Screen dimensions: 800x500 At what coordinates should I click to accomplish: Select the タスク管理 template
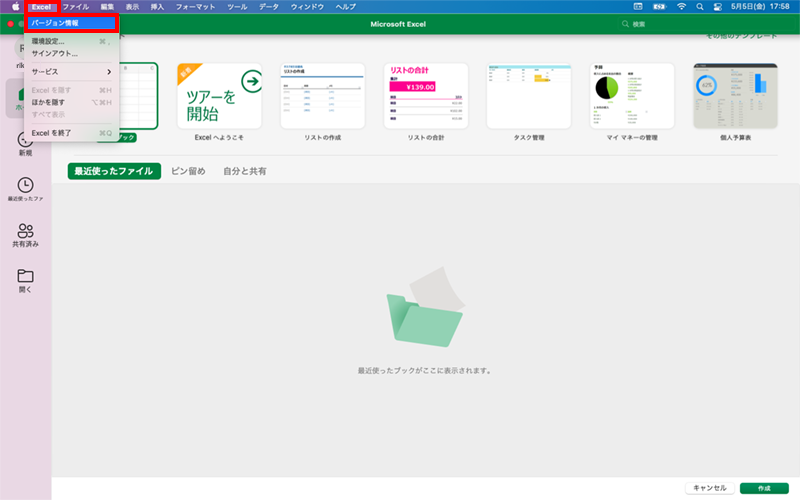point(529,96)
